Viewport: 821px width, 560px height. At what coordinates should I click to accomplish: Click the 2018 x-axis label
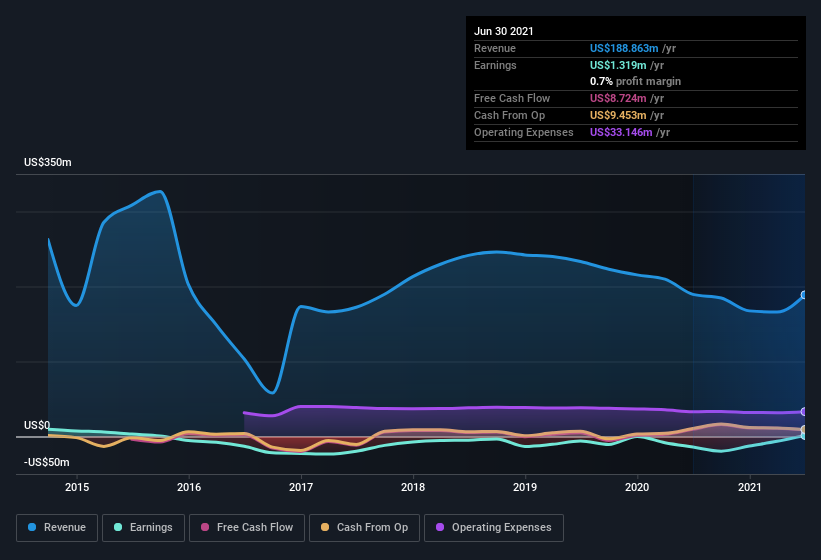click(x=413, y=487)
